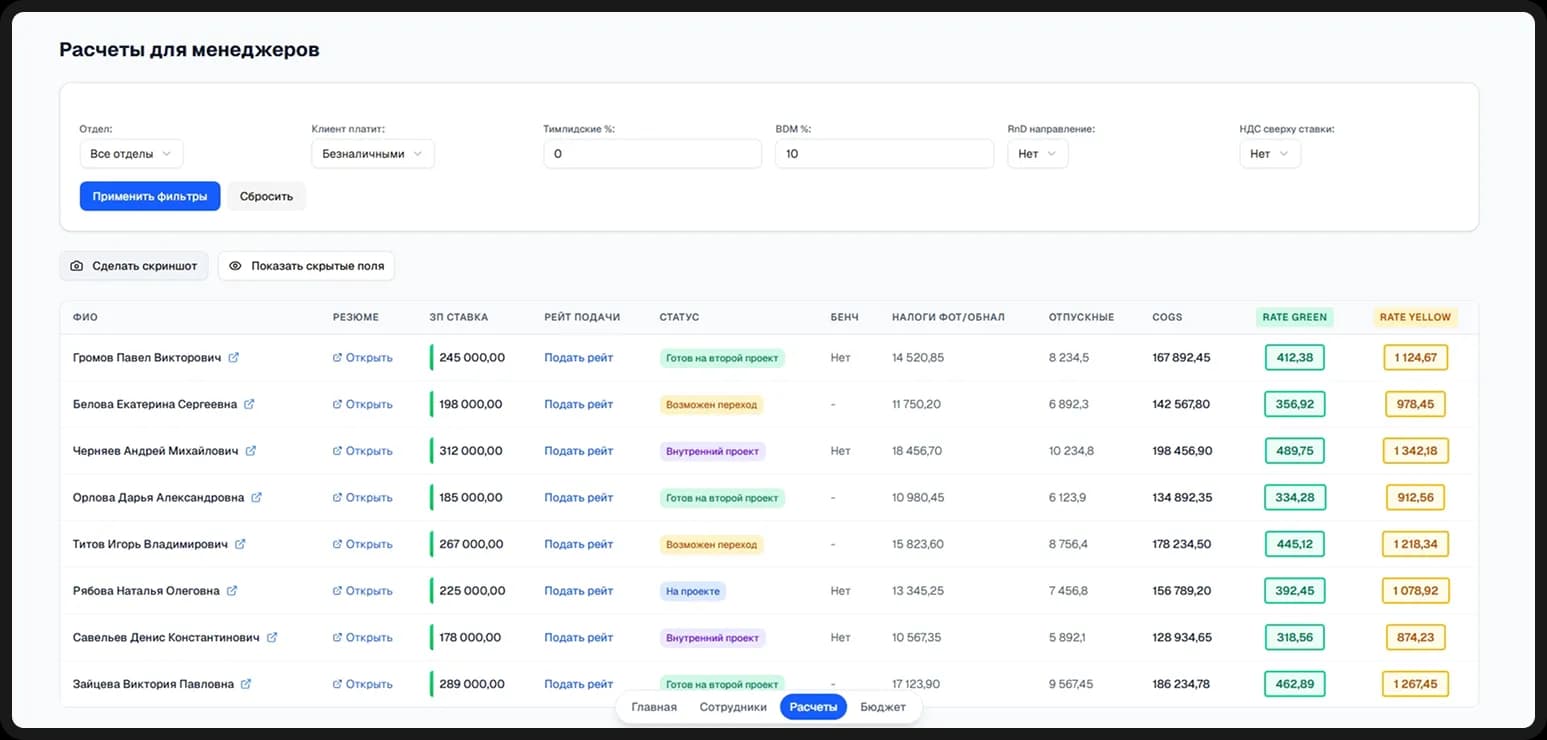Click Подать рейт for Белова Екатерина
Viewport: 1547px width, 740px height.
click(x=579, y=404)
